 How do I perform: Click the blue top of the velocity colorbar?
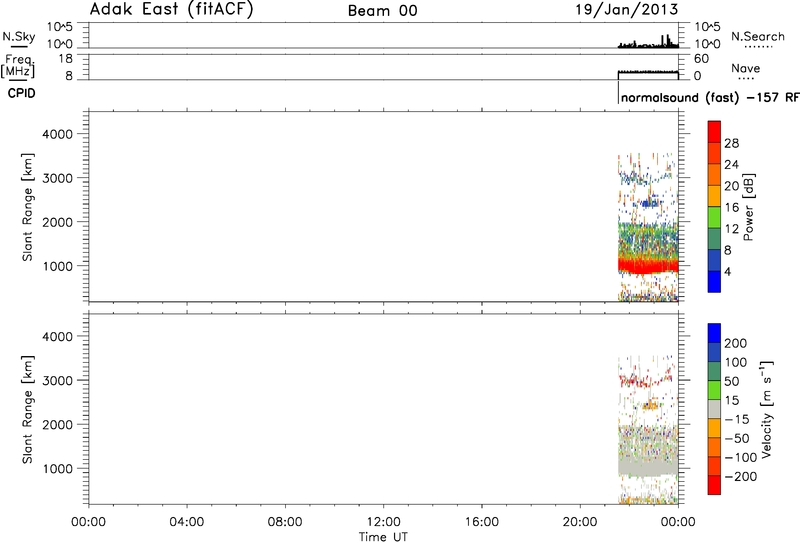click(714, 333)
